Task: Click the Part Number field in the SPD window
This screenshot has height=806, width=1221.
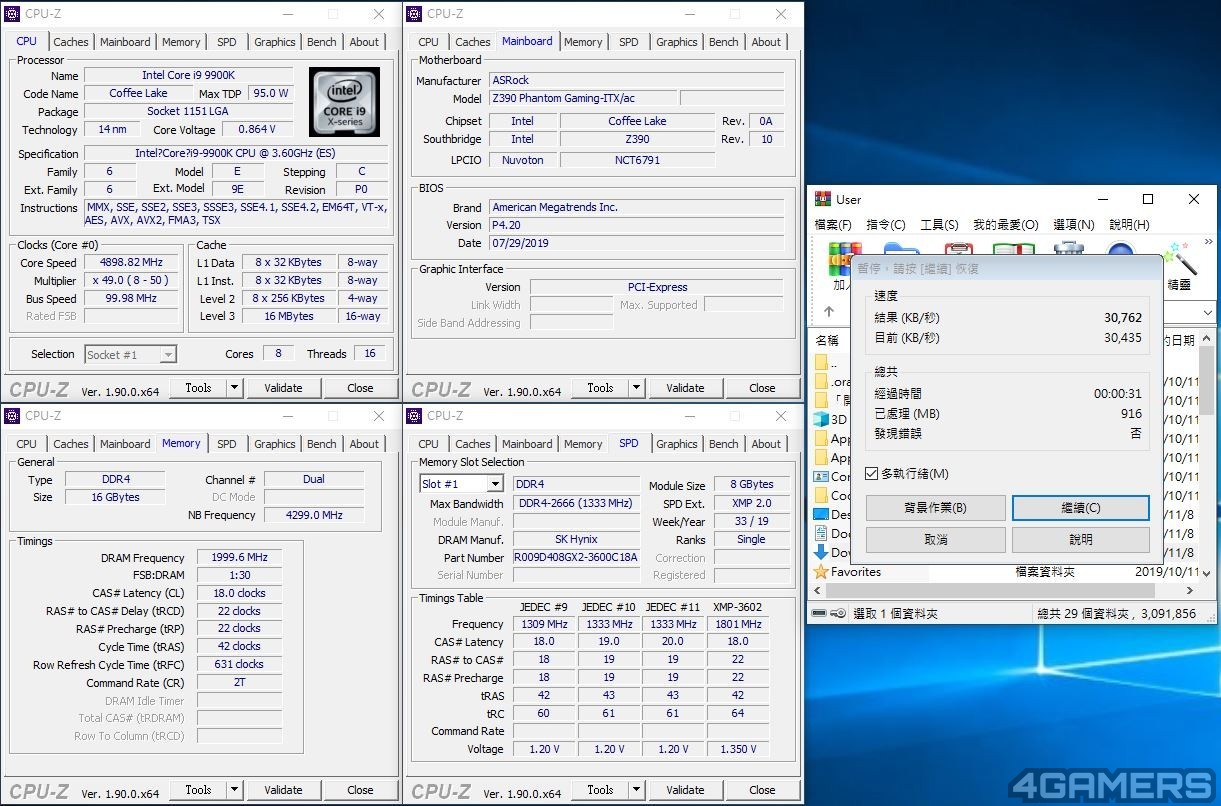Action: click(x=575, y=557)
